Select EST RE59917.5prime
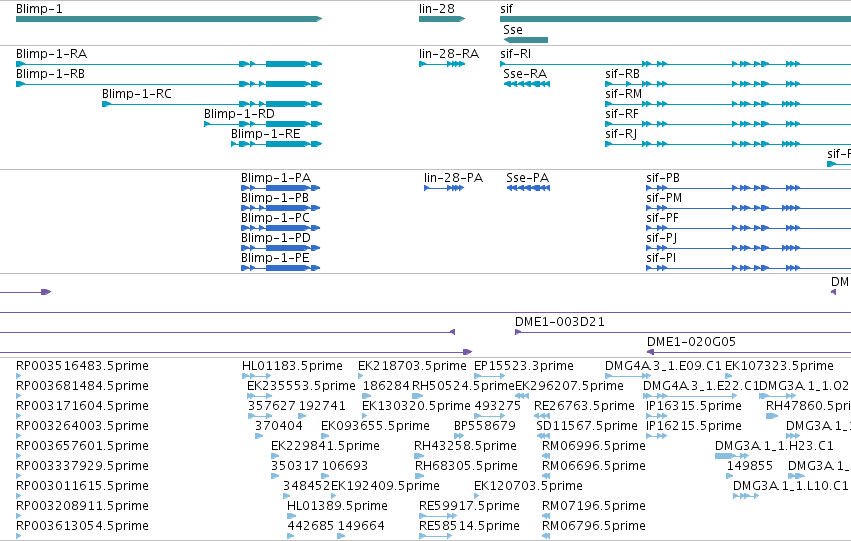Image resolution: width=851 pixels, height=541 pixels. click(469, 506)
